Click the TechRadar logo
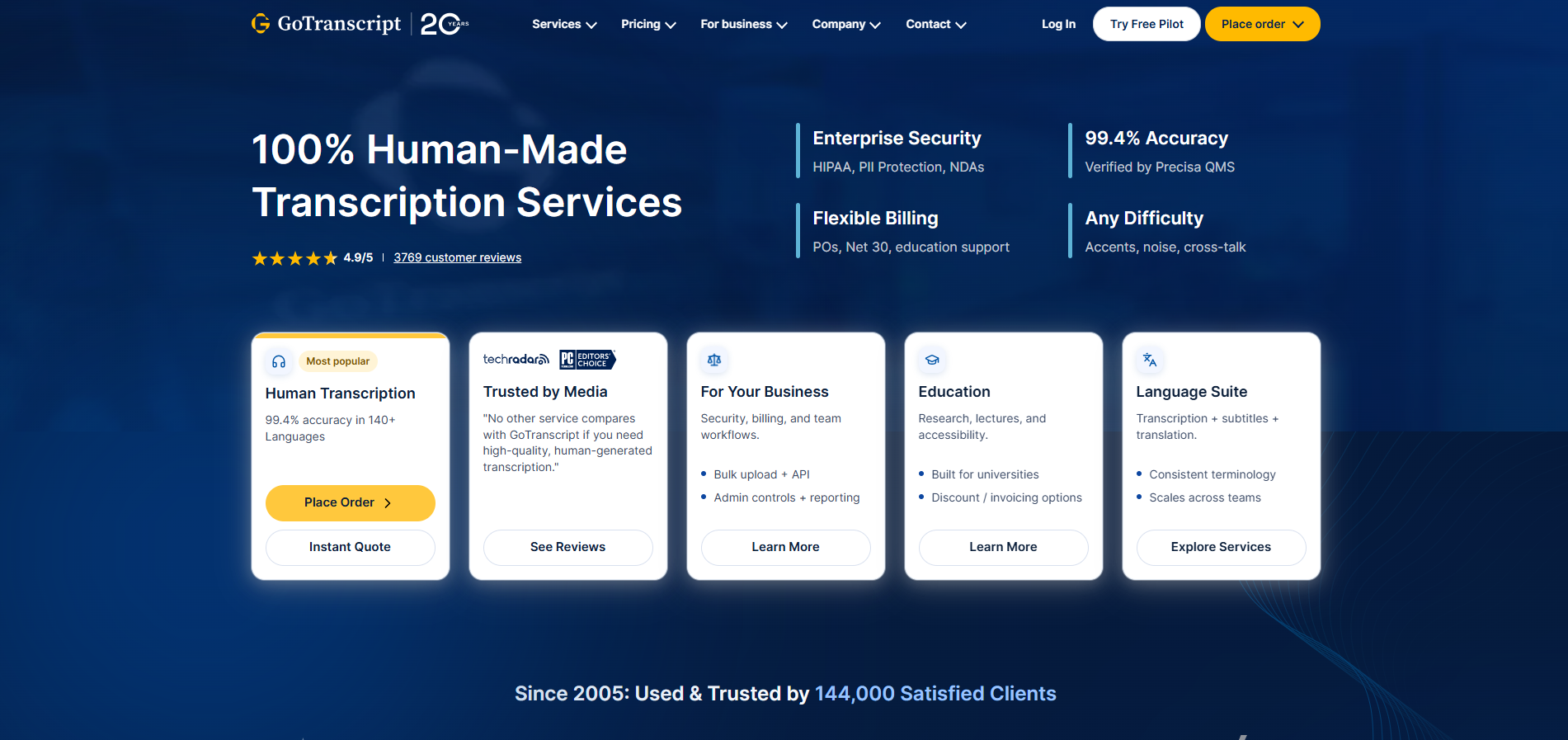 tap(516, 360)
